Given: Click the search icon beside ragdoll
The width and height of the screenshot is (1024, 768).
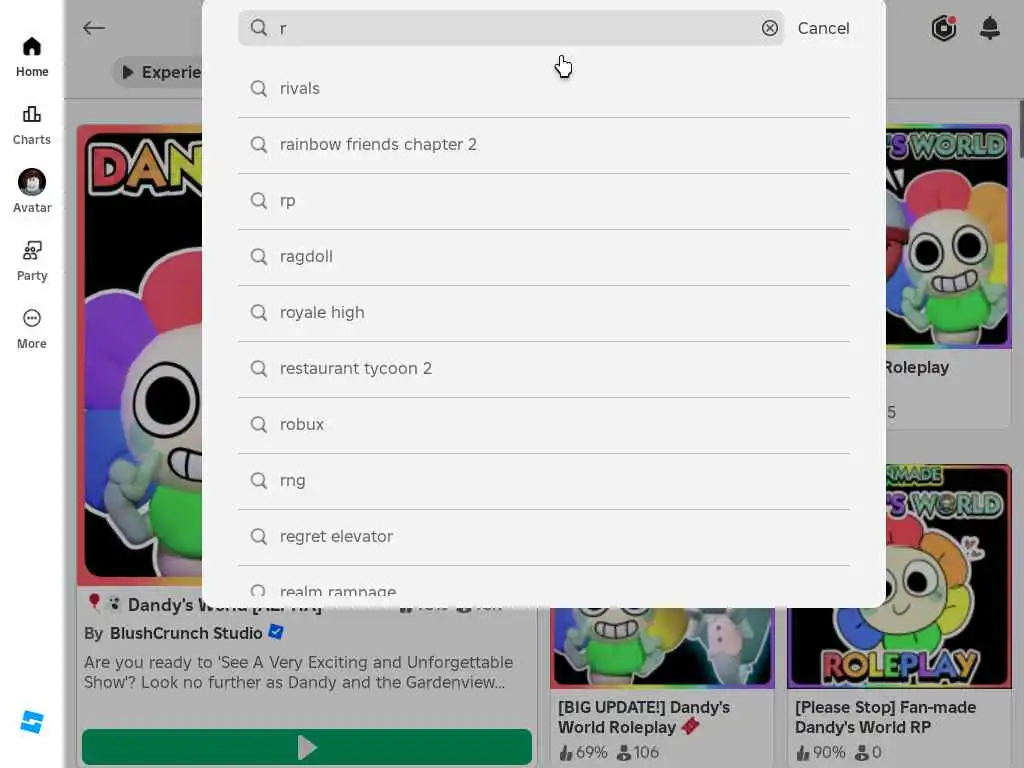Looking at the screenshot, I should click(259, 257).
